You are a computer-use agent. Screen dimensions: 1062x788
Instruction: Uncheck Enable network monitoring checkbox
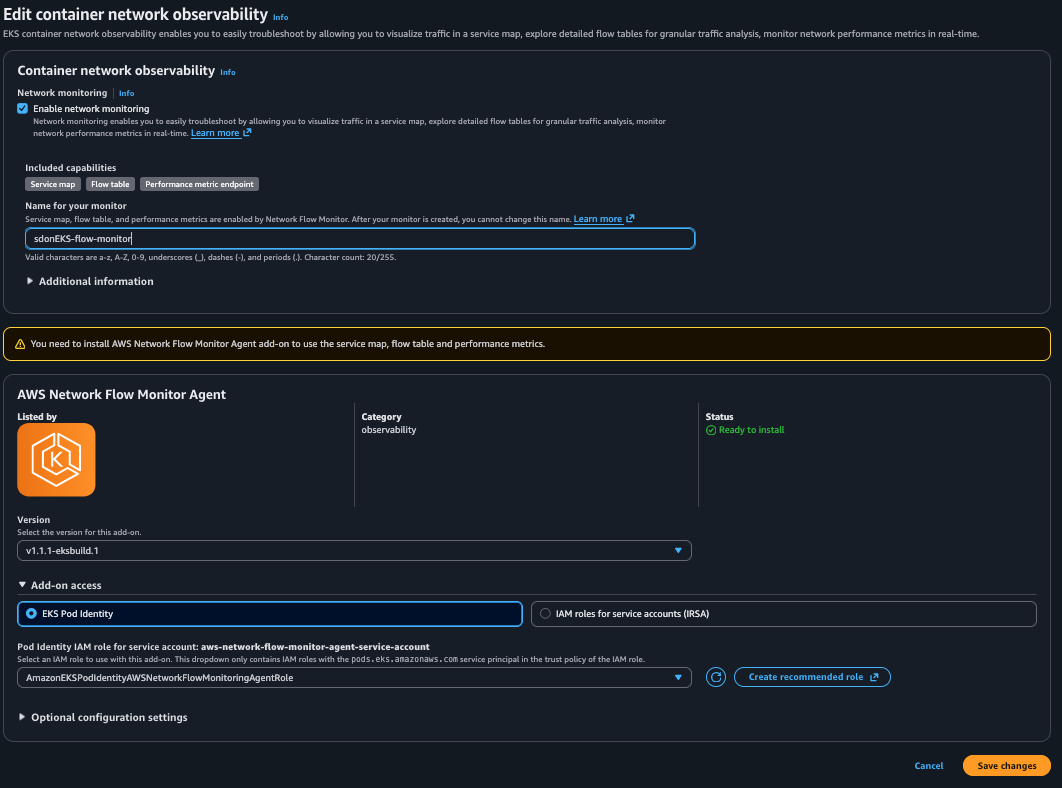point(22,108)
